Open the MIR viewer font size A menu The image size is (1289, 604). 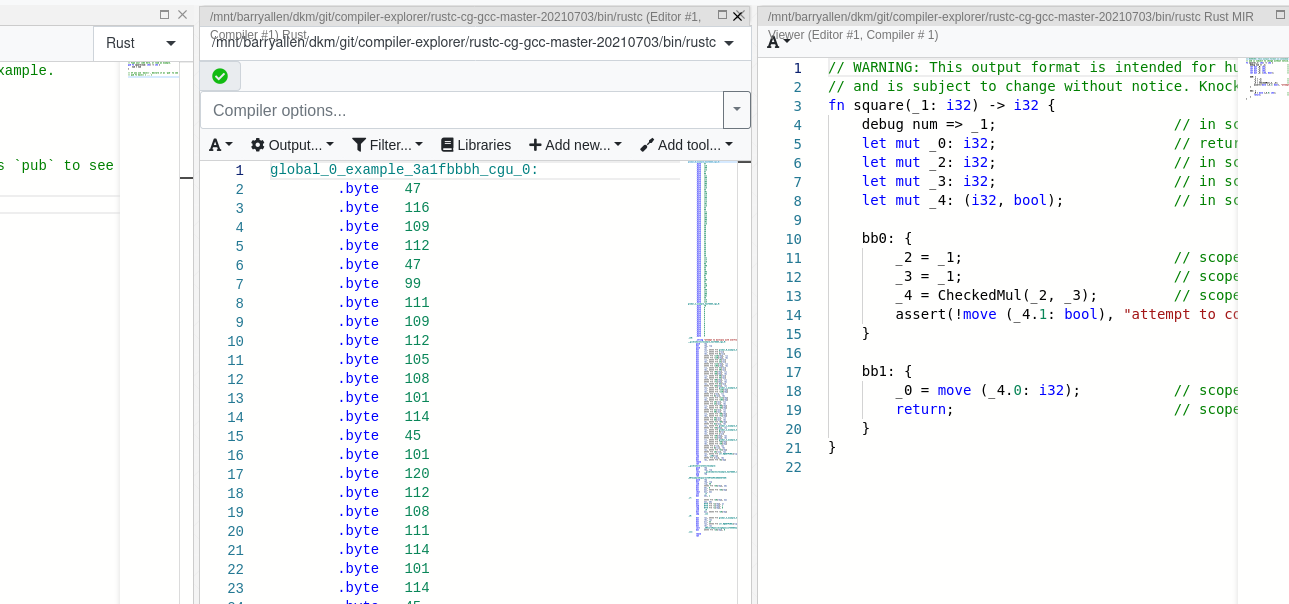click(x=774, y=44)
